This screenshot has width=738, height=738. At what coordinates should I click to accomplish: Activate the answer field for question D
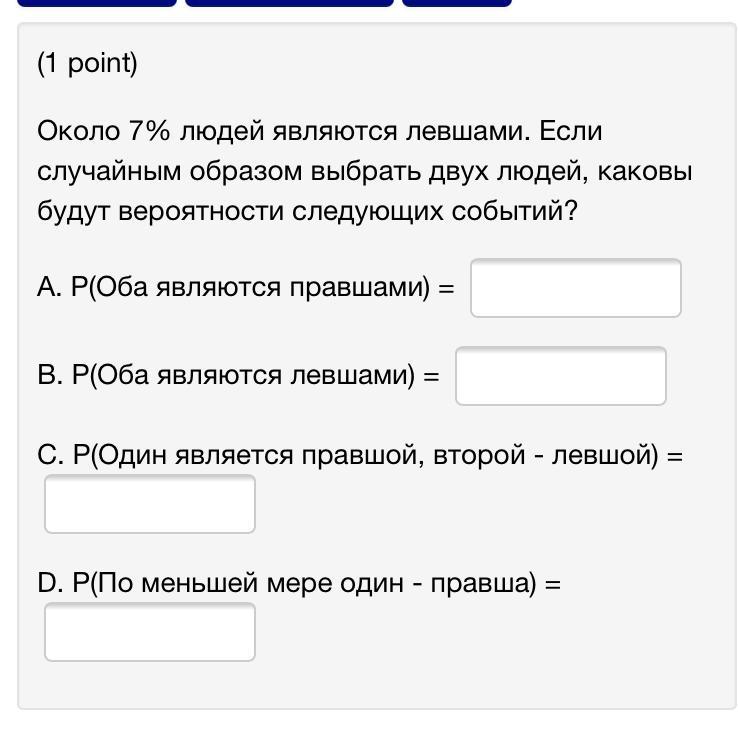click(150, 632)
